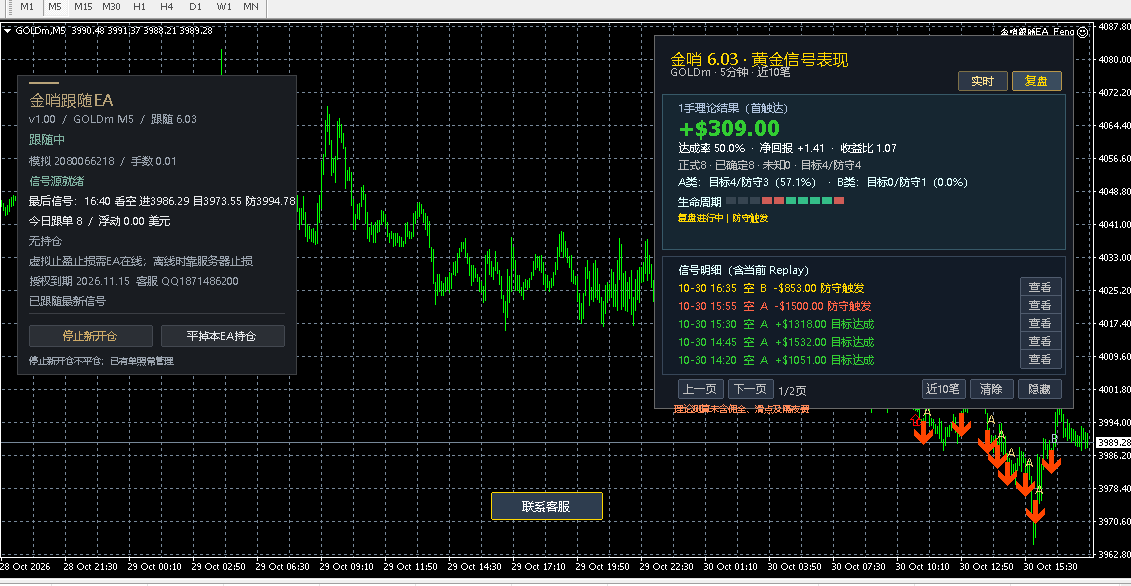1131x586 pixels.
Task: Click the first red block in 生命周期 bar
Action: point(767,201)
